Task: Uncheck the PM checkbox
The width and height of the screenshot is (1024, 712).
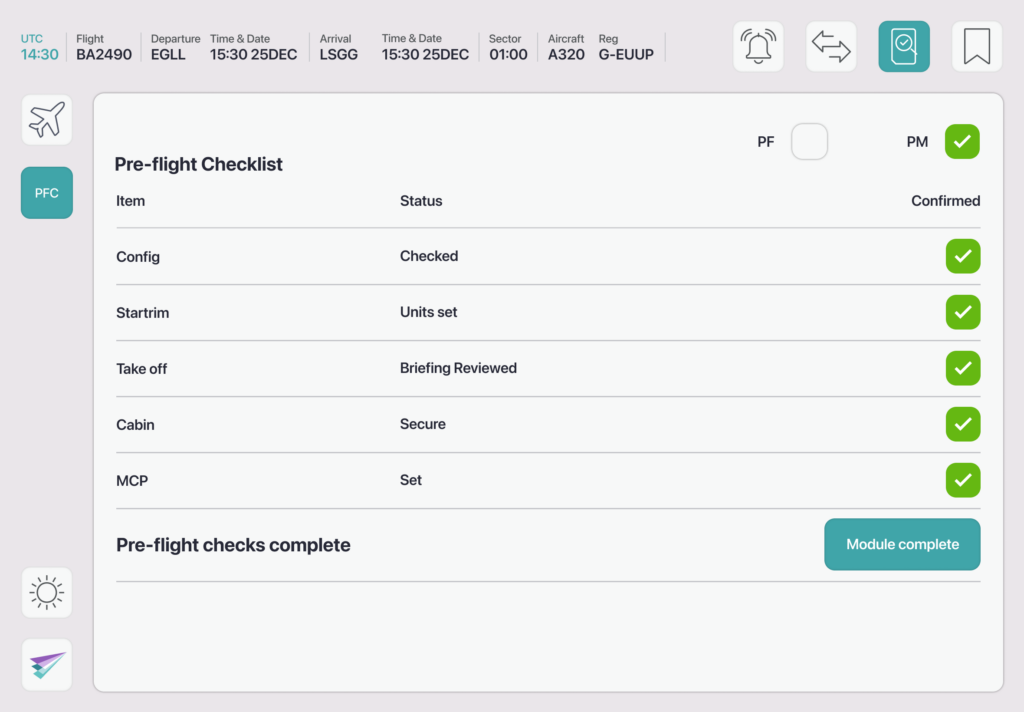Action: 962,142
